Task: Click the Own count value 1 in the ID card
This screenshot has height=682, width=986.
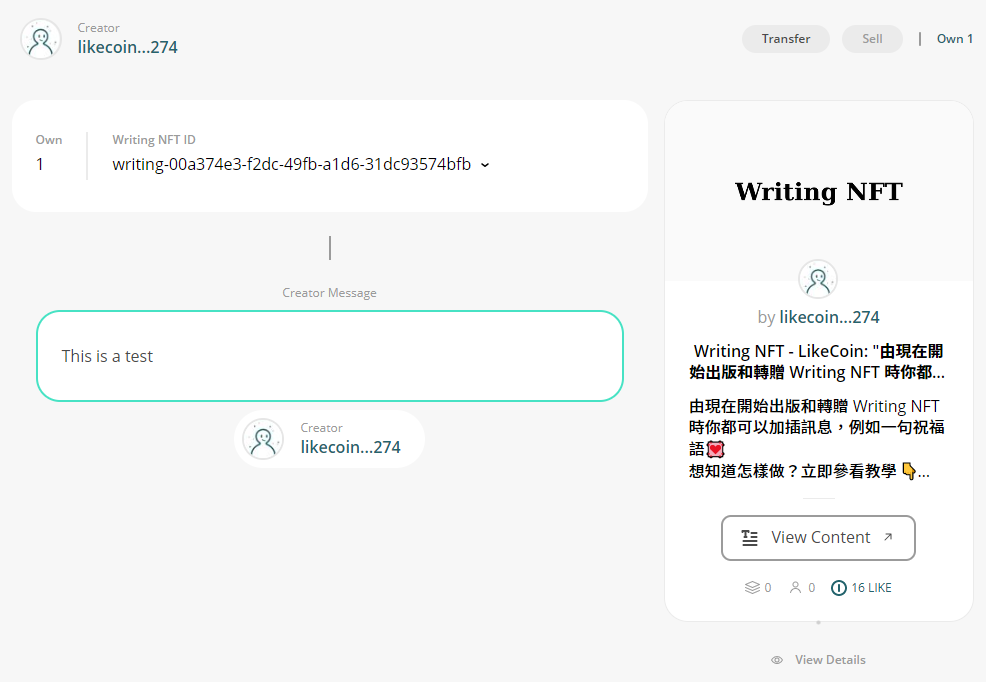Action: (x=40, y=165)
